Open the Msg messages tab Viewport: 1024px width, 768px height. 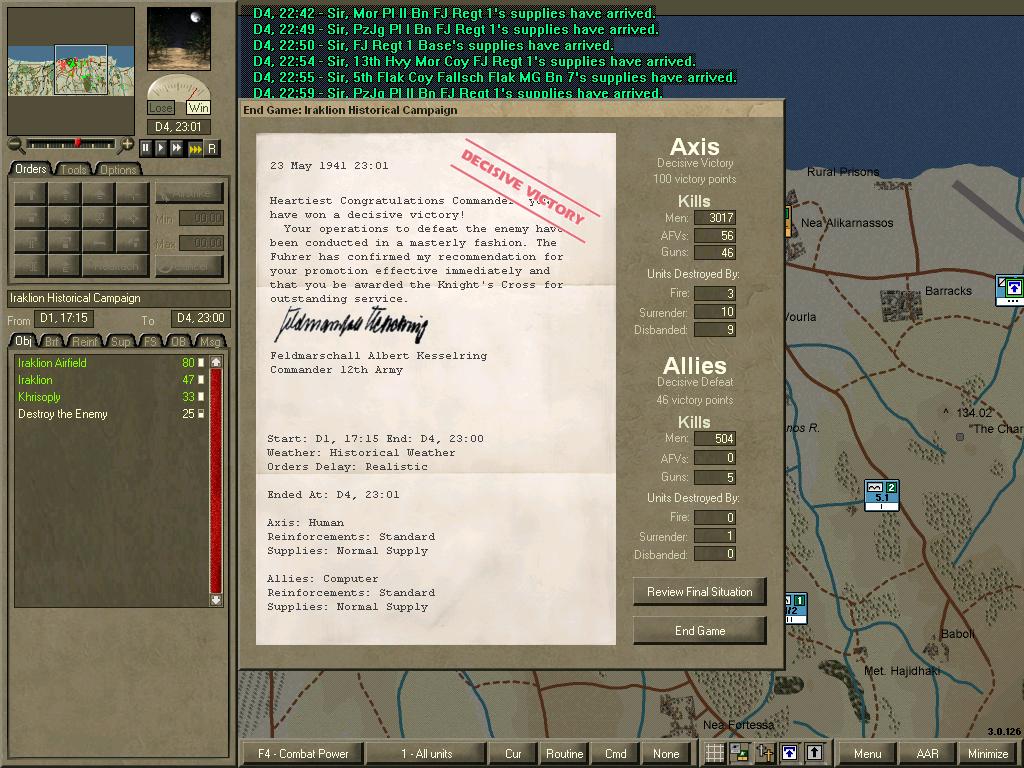(x=210, y=341)
